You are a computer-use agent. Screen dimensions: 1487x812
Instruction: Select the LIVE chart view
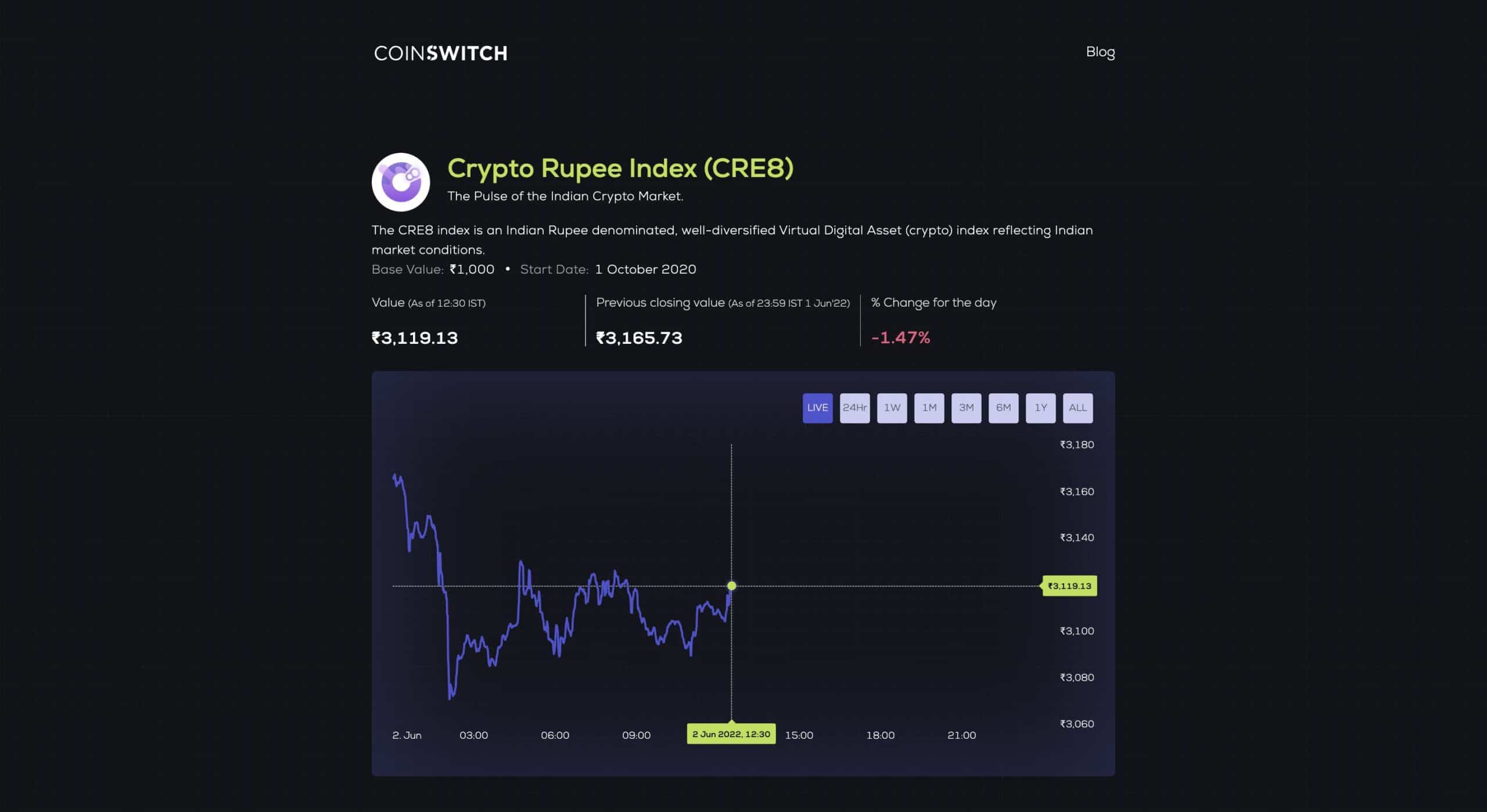tap(817, 408)
